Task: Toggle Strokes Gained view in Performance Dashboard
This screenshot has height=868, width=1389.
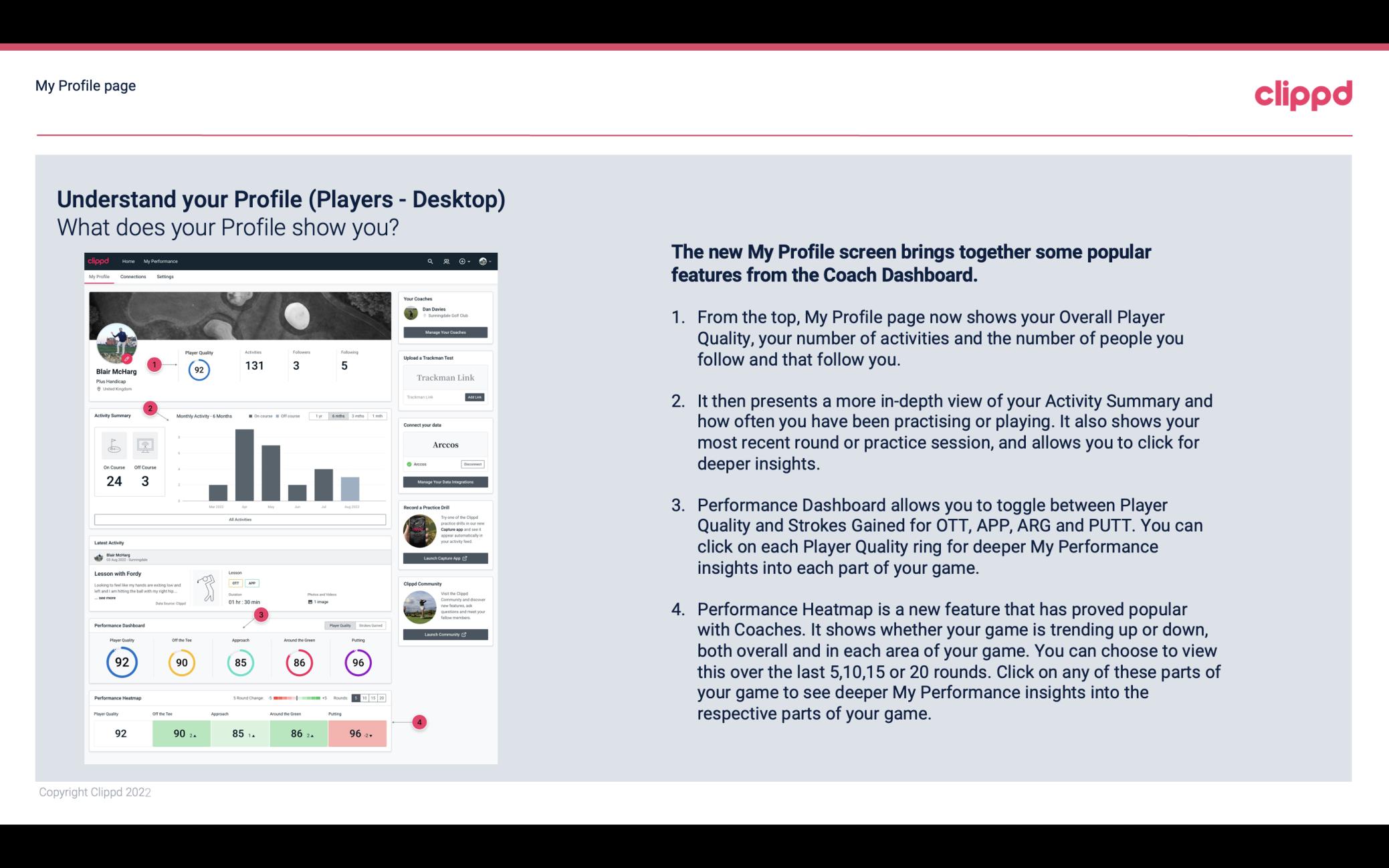Action: click(x=373, y=625)
